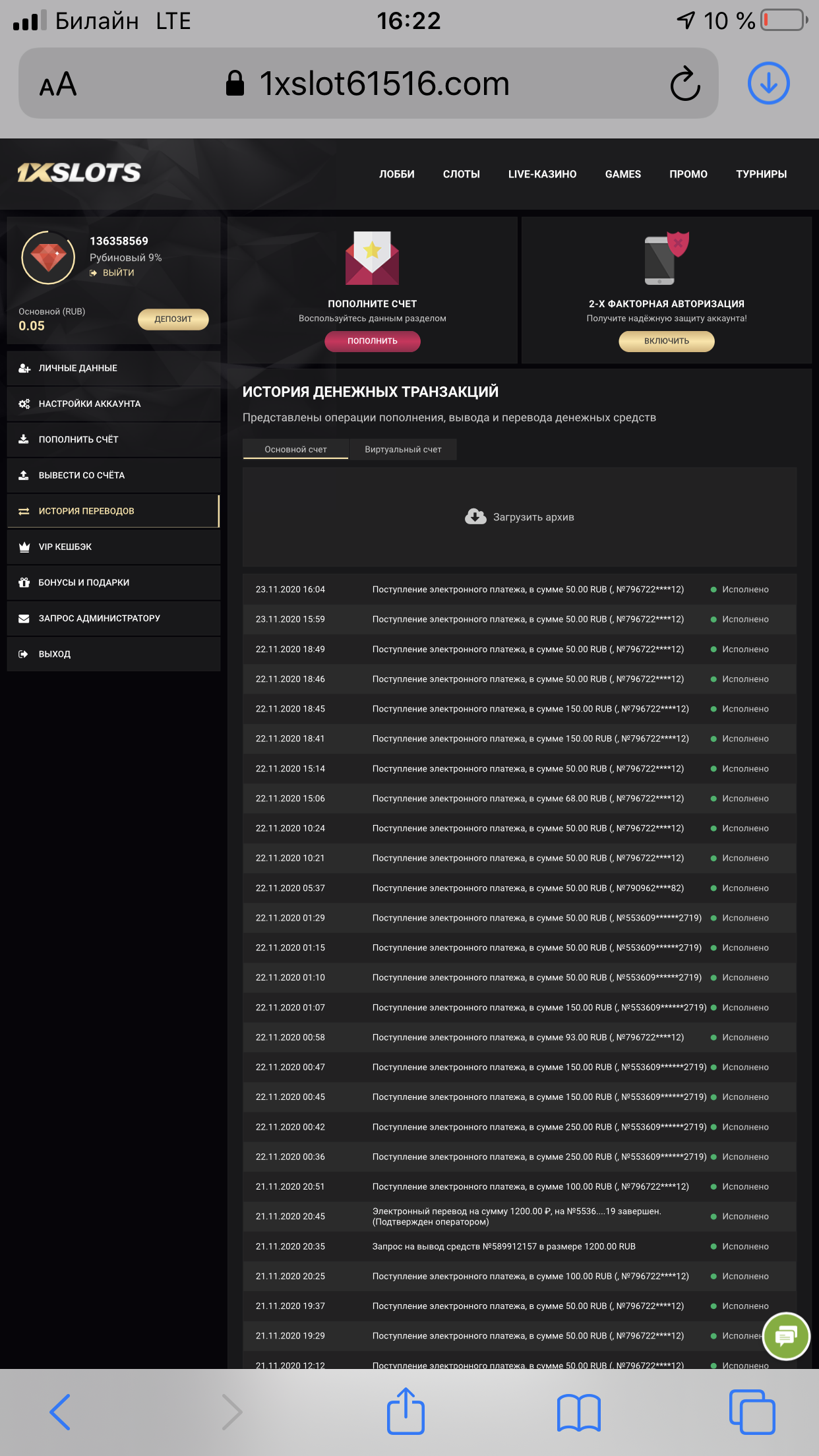The height and width of the screenshot is (1456, 819).
Task: Click the red ПОПОЛНИТЬ button
Action: pyautogui.click(x=373, y=341)
